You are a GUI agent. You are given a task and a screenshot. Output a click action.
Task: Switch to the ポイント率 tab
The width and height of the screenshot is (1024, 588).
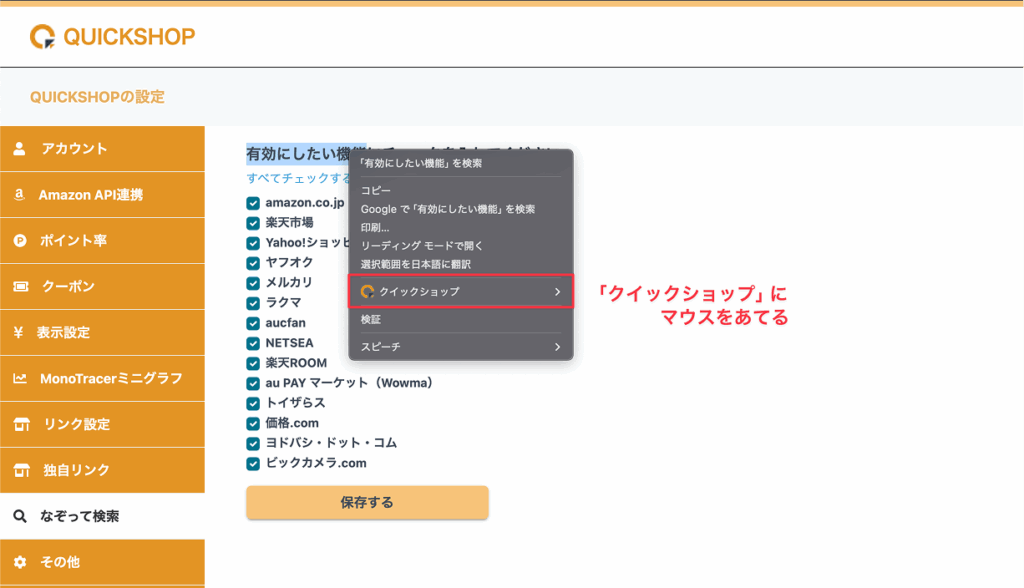pyautogui.click(x=103, y=240)
